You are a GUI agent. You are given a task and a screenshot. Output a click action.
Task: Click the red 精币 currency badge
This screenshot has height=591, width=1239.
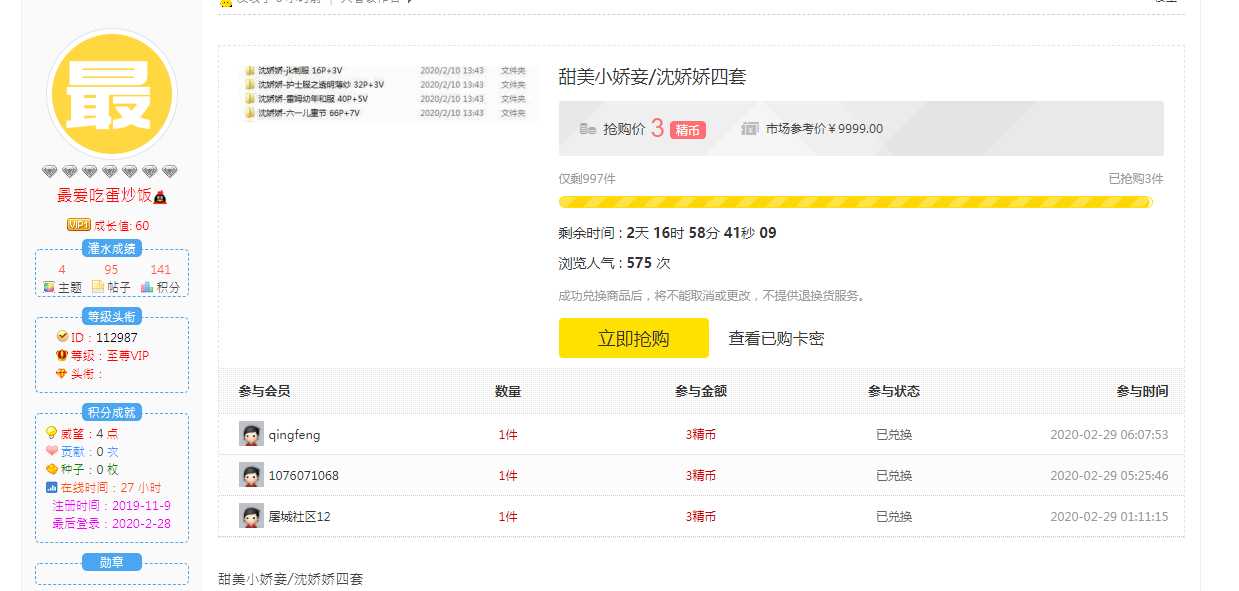tap(688, 130)
